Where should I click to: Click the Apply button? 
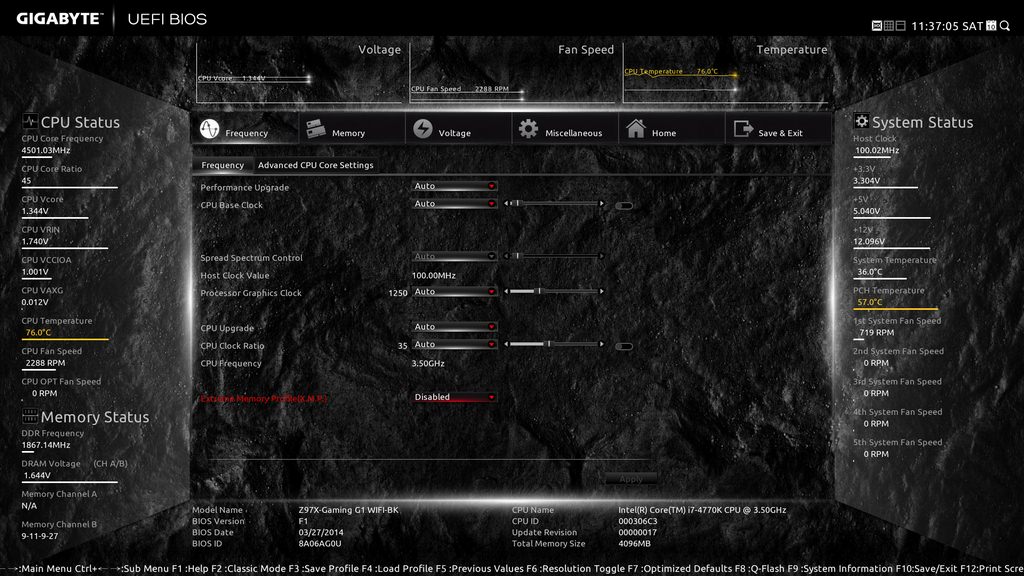click(630, 479)
